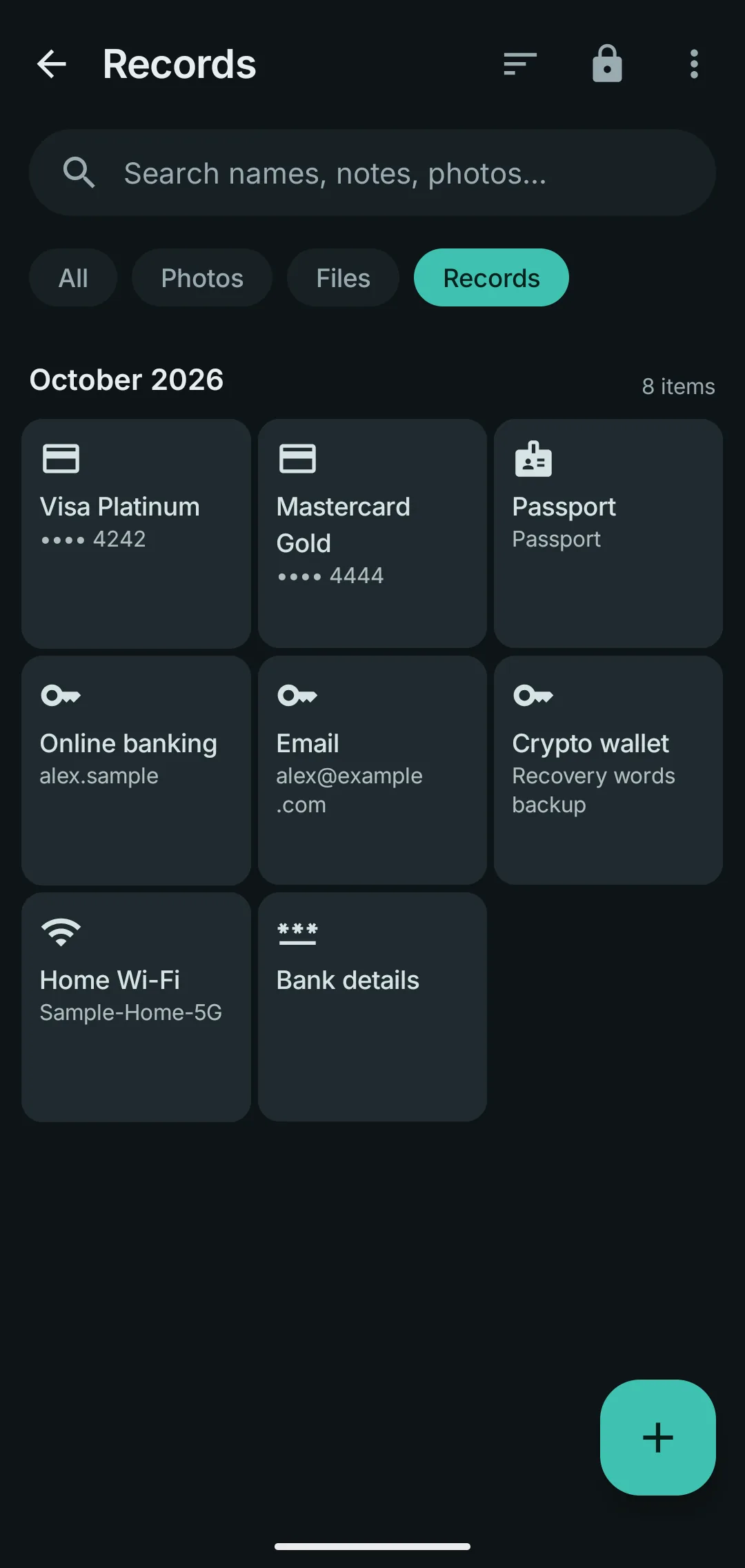This screenshot has width=745, height=1568.
Task: Tap the back arrow icon
Action: [52, 64]
